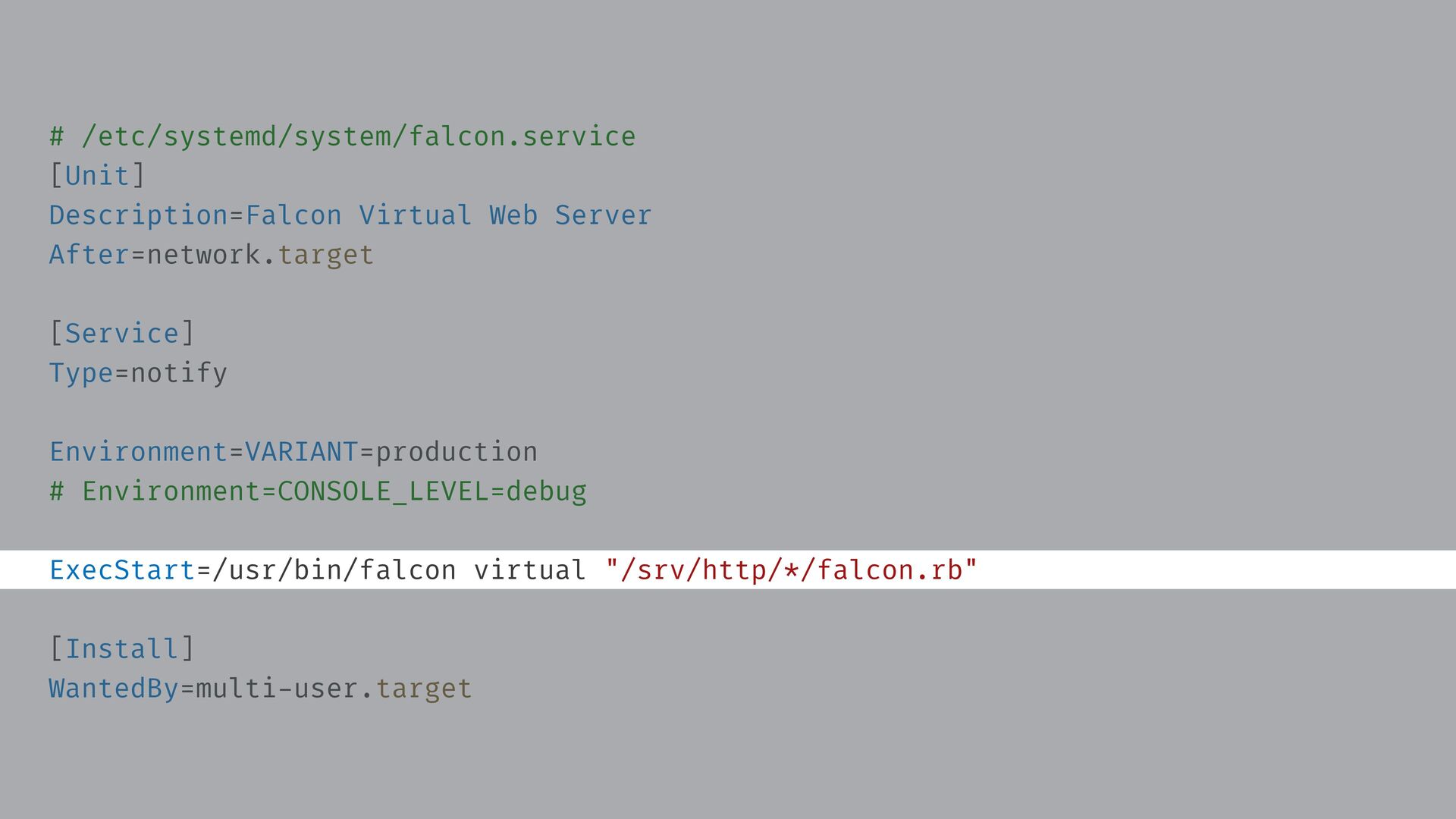This screenshot has width=1456, height=819.
Task: Click the 'multi-user.target' value
Action: point(334,689)
